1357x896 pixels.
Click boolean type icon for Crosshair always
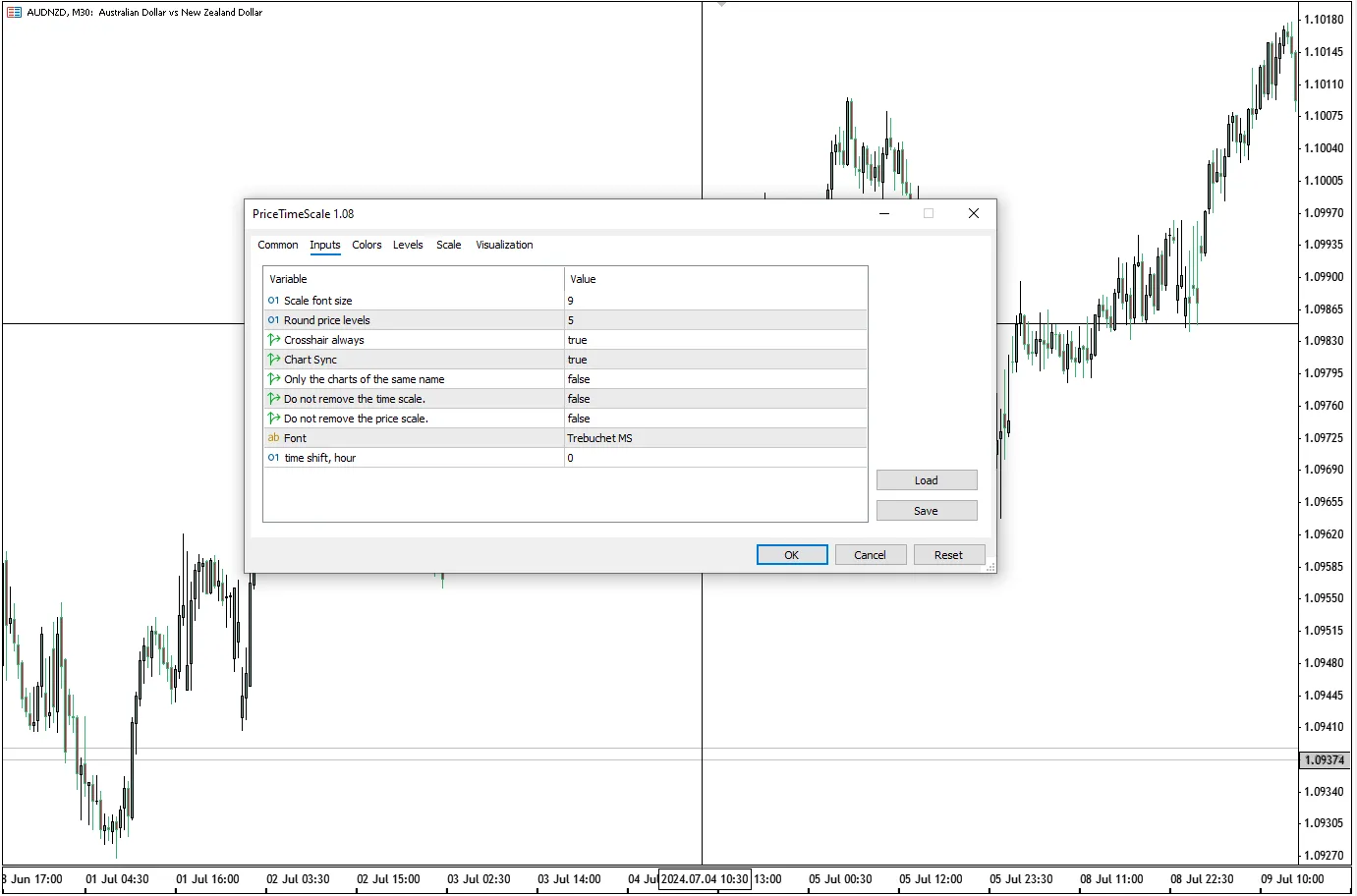coord(274,340)
